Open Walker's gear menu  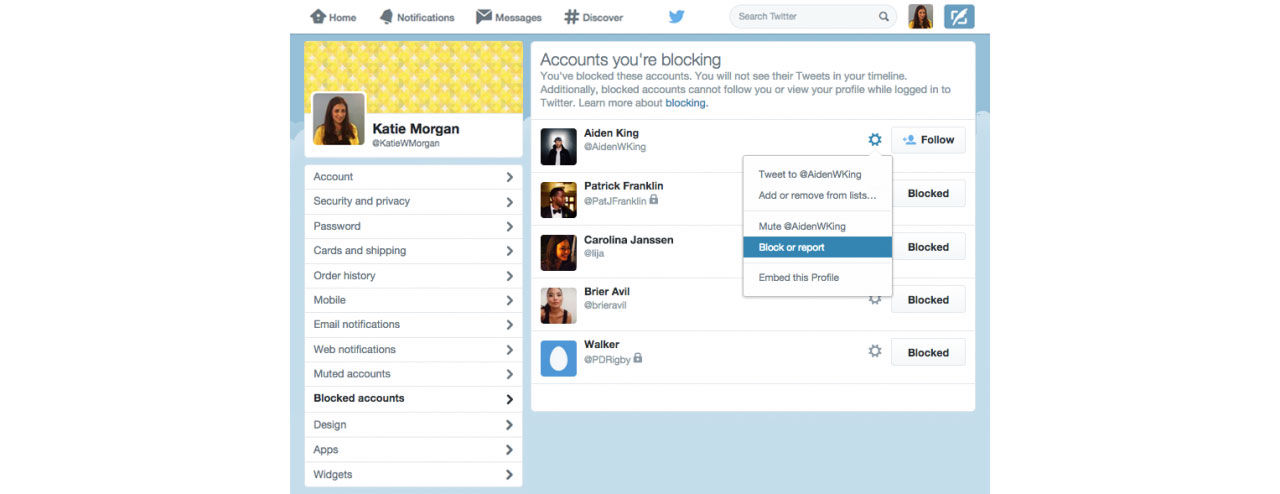point(875,351)
